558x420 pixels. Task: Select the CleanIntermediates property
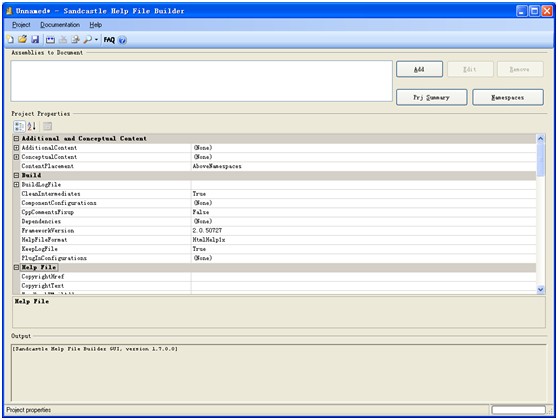51,194
